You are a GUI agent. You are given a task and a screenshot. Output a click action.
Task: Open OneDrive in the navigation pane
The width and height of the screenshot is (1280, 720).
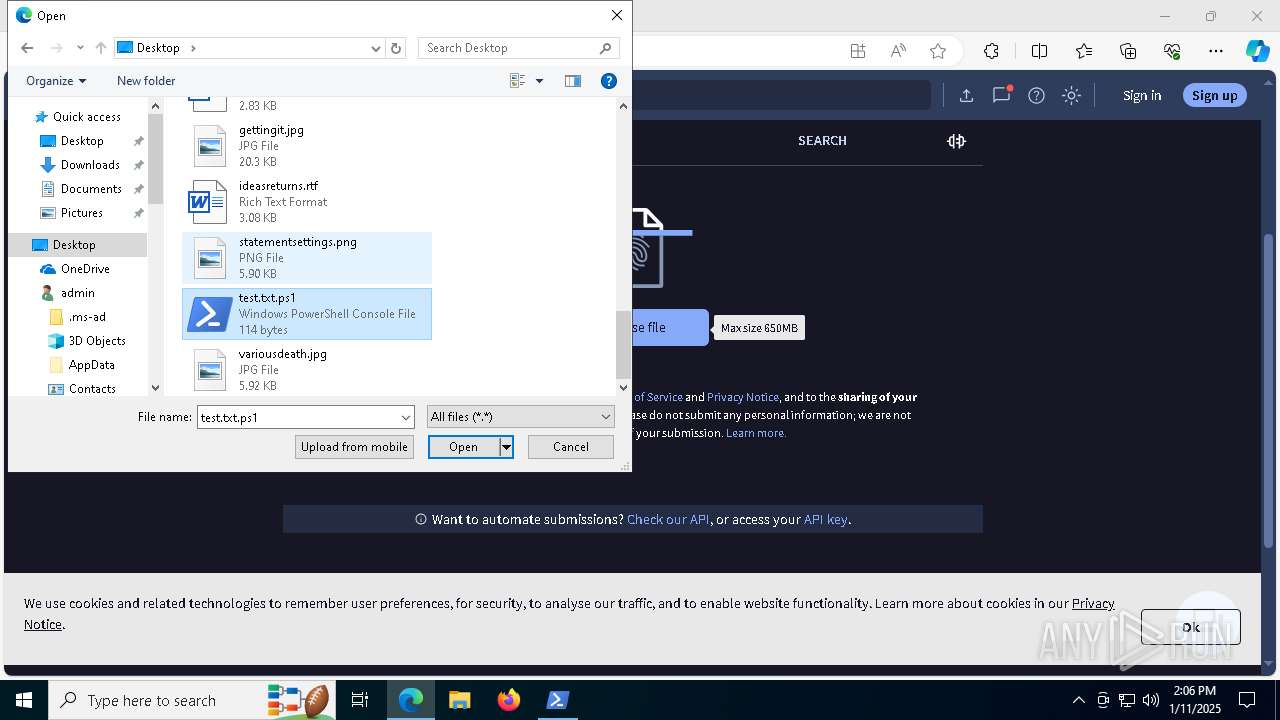point(85,269)
